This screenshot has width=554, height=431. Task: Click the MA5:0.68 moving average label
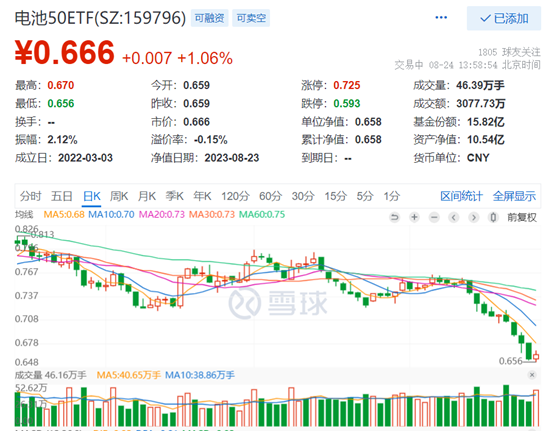(64, 214)
